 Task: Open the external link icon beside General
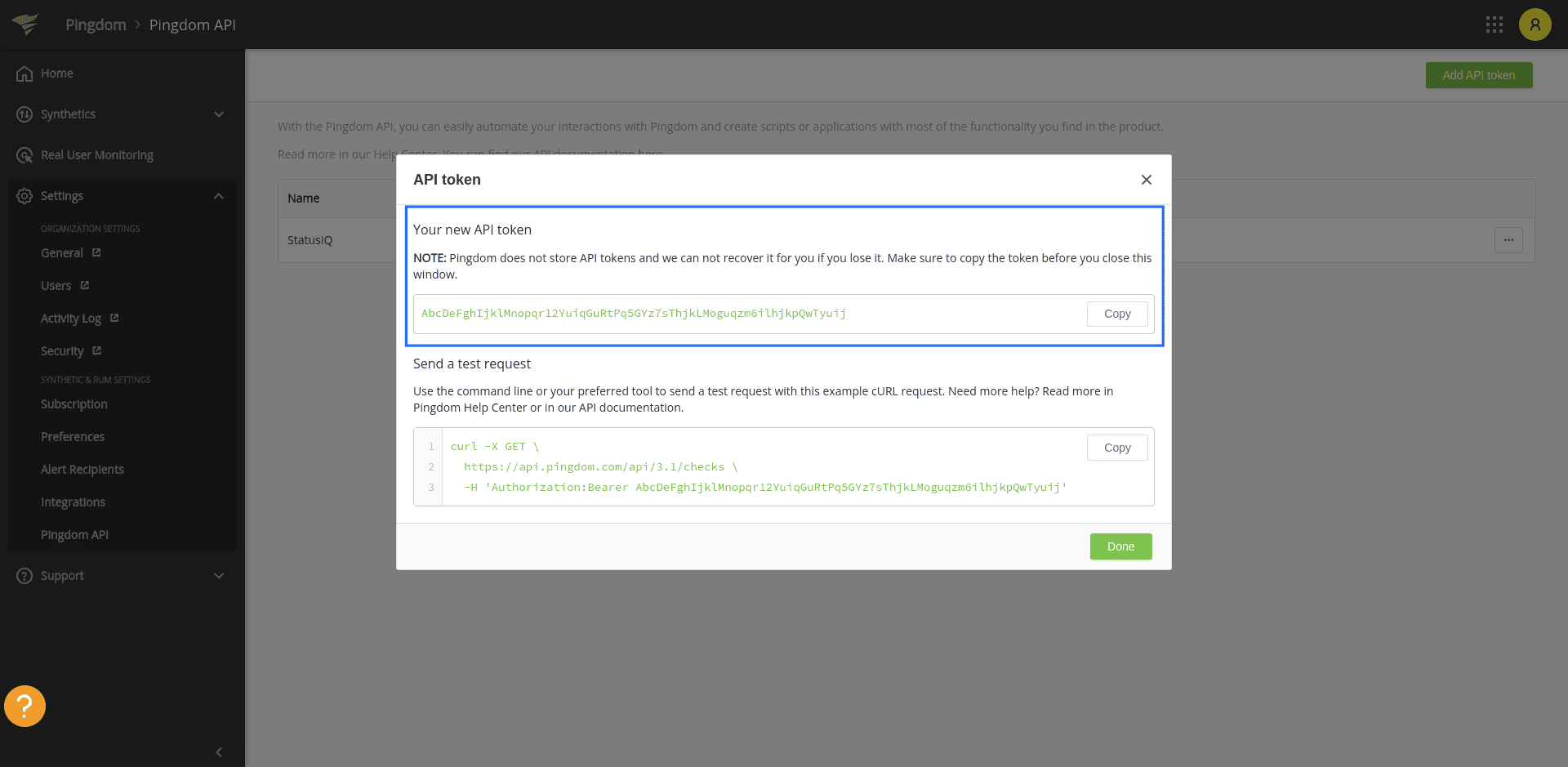[96, 253]
